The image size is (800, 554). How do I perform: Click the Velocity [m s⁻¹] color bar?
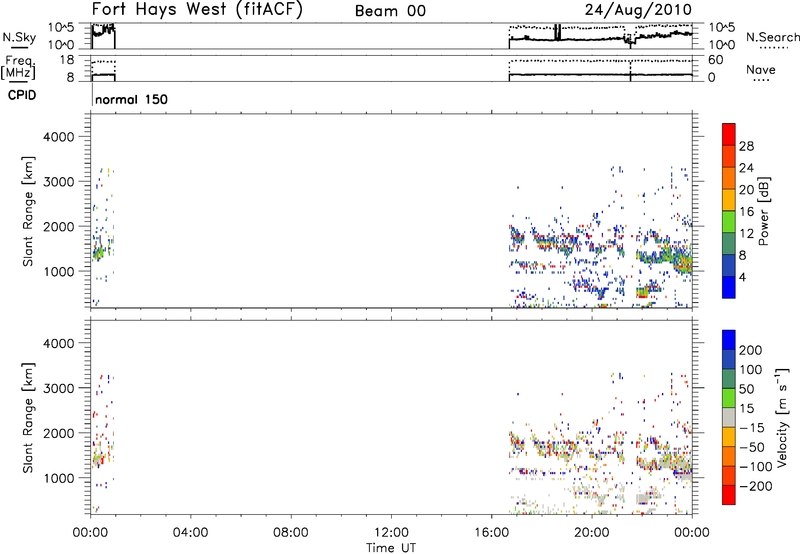click(x=729, y=417)
